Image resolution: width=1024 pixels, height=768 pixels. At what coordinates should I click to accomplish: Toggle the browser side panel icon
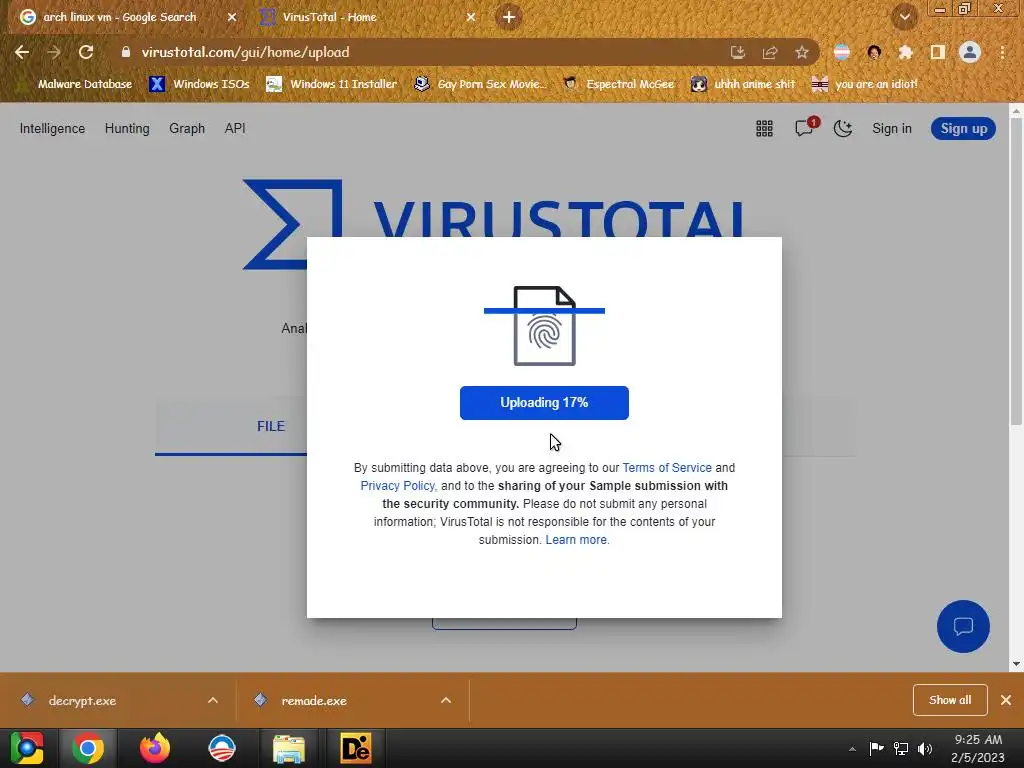(938, 52)
